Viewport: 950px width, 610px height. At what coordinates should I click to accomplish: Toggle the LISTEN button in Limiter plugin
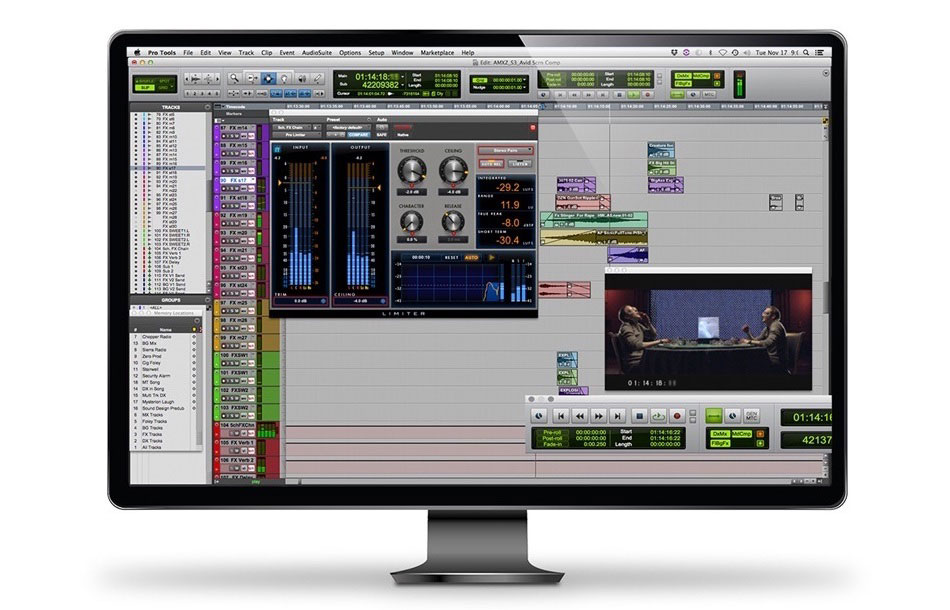click(x=519, y=163)
